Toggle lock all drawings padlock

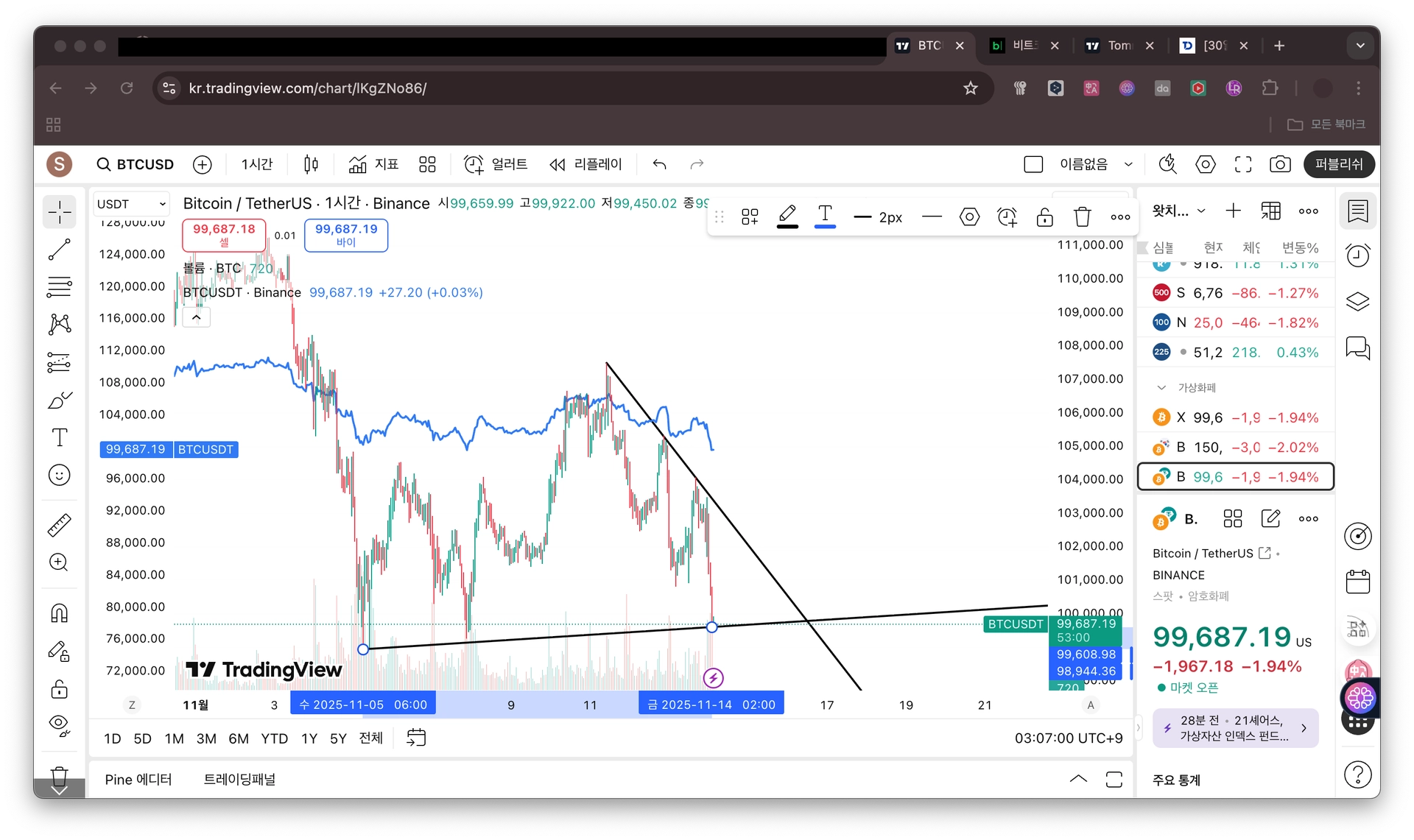tap(59, 689)
